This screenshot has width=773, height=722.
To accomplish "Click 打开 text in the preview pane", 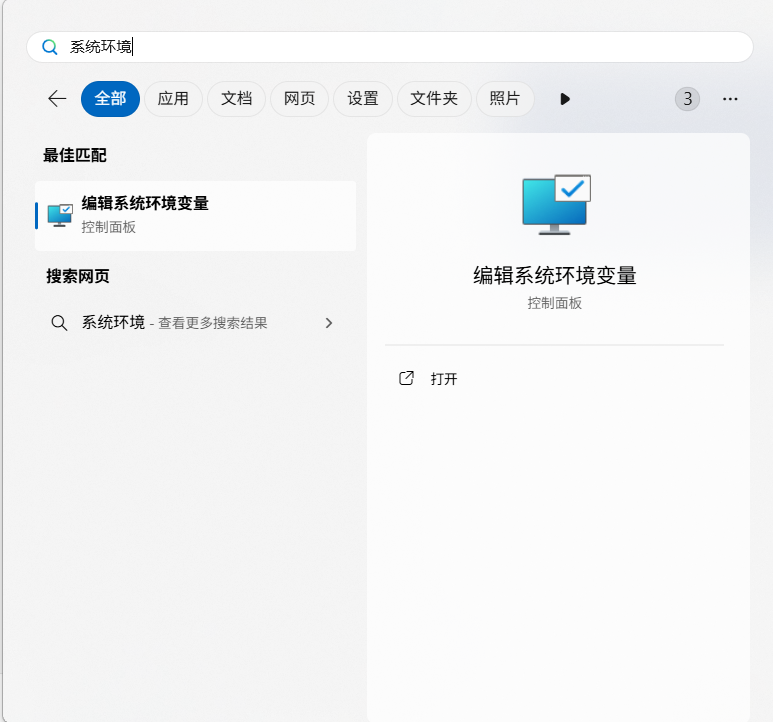I will (x=444, y=379).
